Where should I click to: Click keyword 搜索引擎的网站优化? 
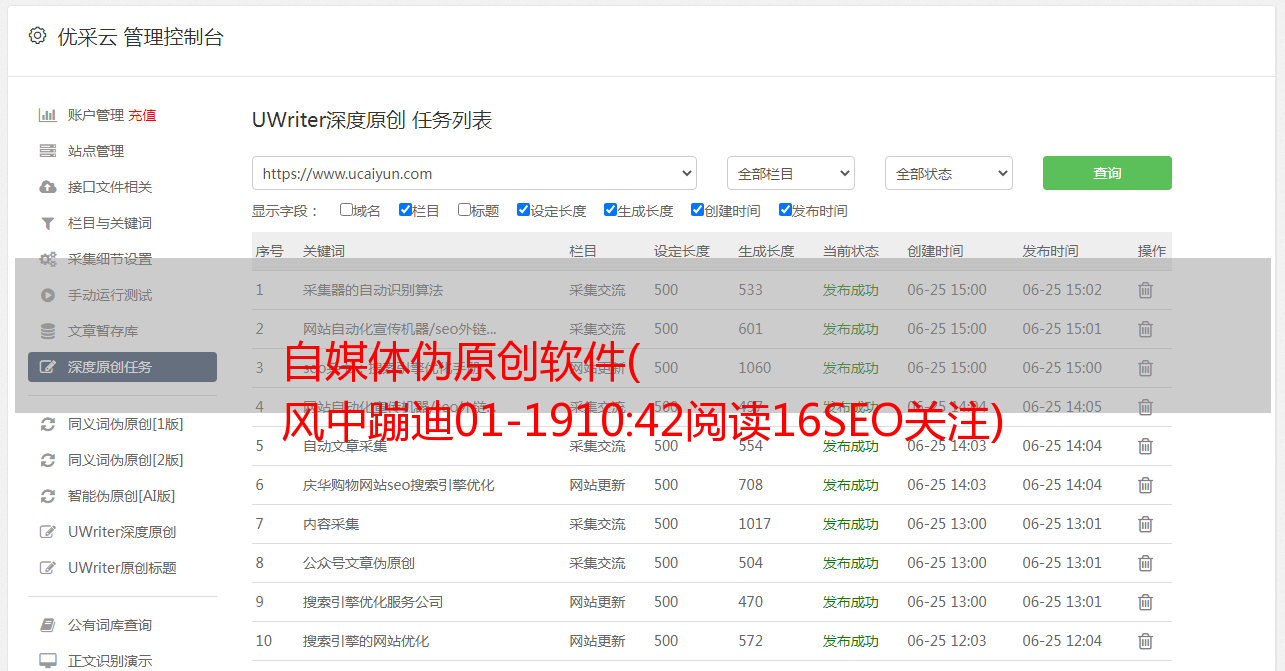click(x=366, y=641)
